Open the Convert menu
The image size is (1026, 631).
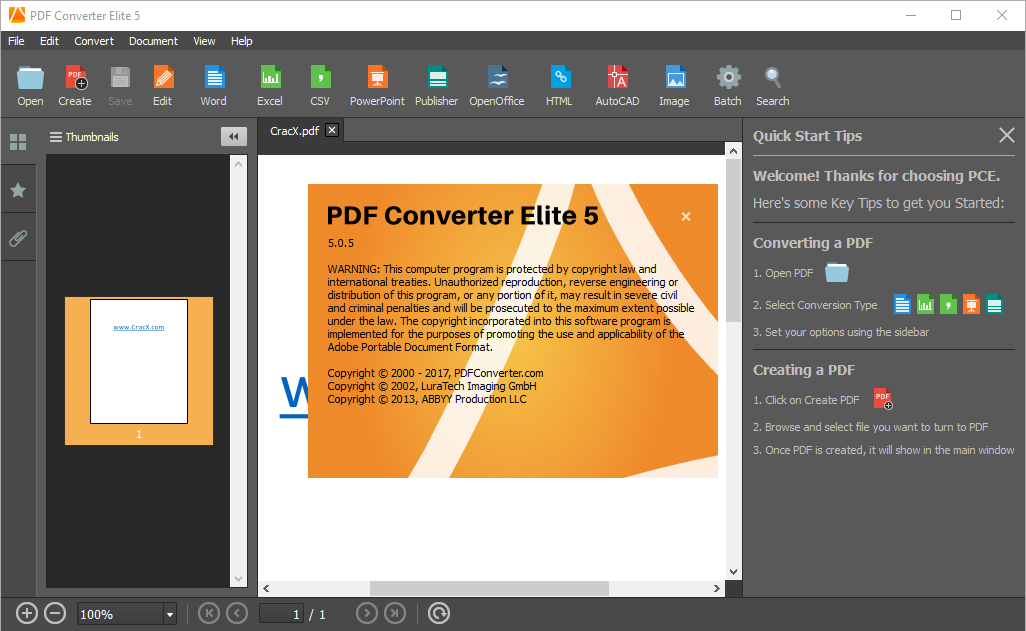coord(94,41)
